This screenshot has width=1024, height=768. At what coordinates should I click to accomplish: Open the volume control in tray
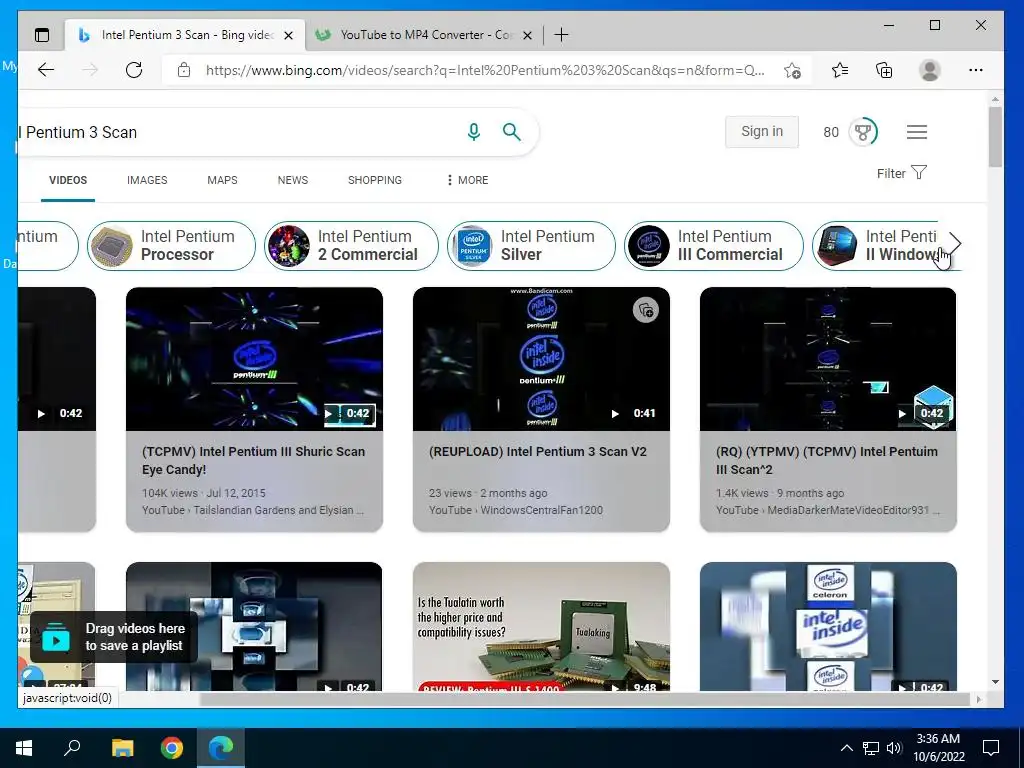pos(894,748)
